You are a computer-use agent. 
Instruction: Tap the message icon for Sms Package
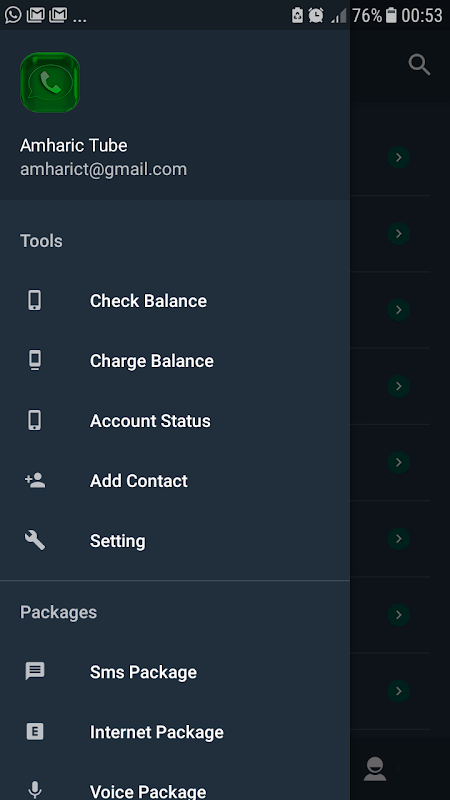(35, 671)
